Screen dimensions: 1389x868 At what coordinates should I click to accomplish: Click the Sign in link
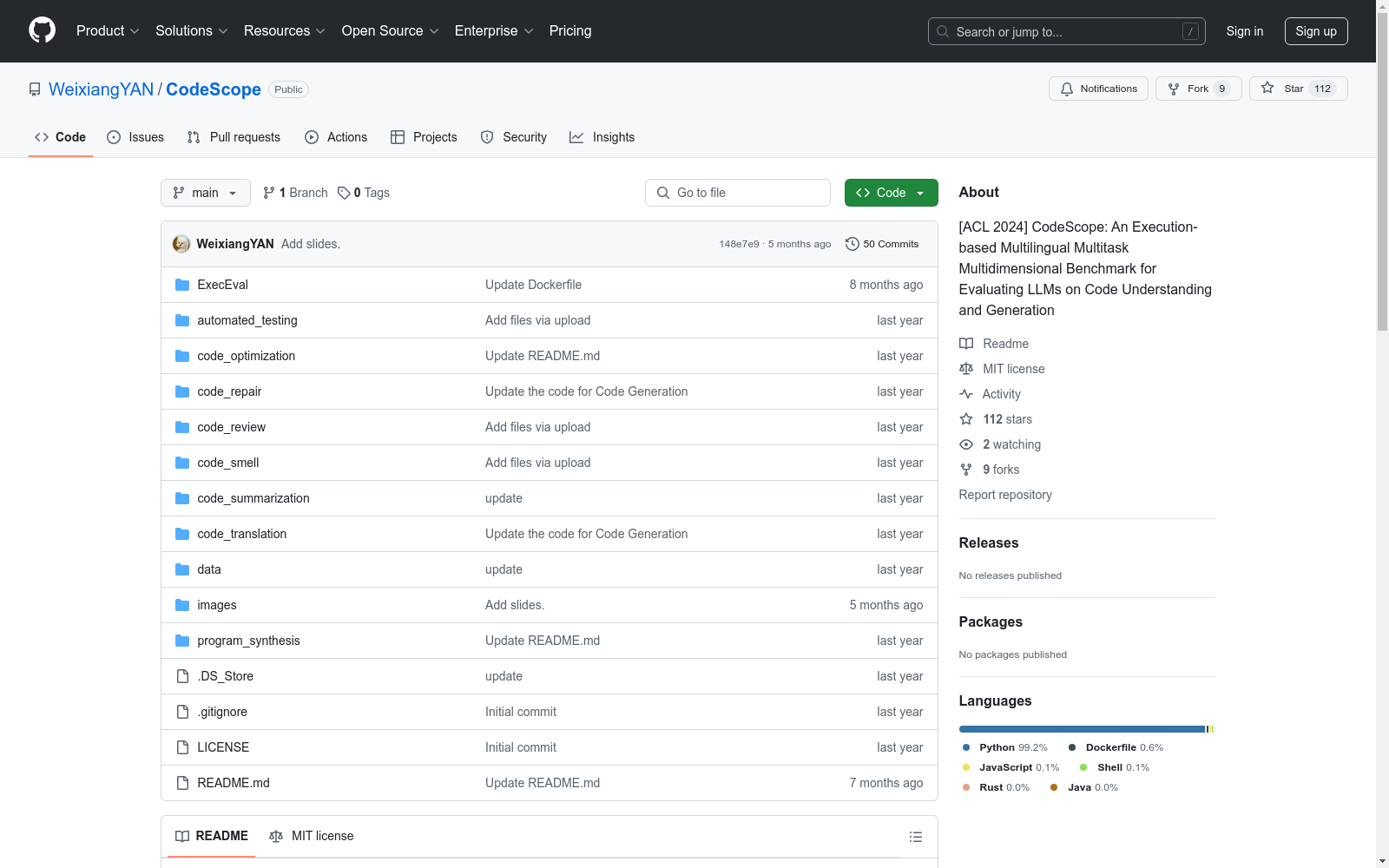1245,31
